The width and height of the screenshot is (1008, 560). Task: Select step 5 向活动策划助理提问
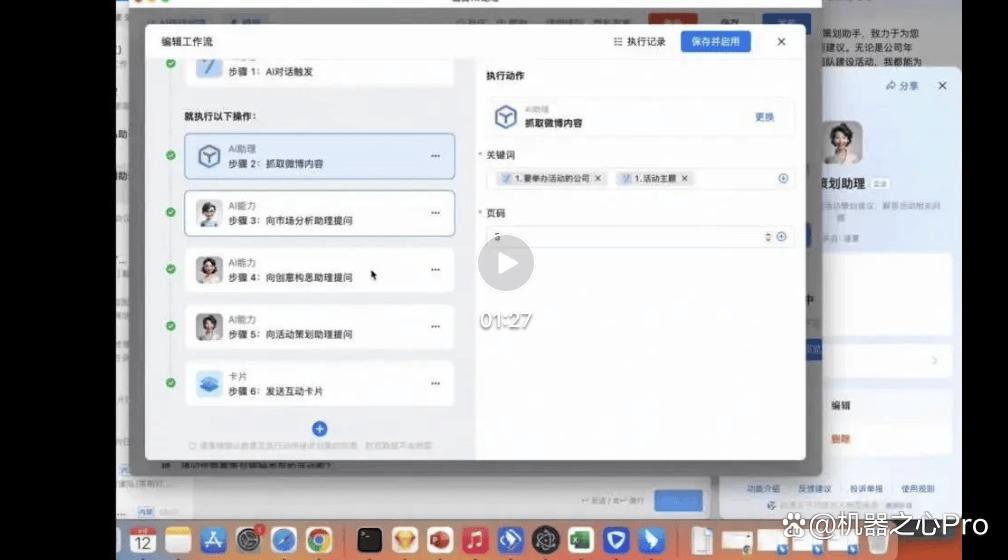click(320, 327)
